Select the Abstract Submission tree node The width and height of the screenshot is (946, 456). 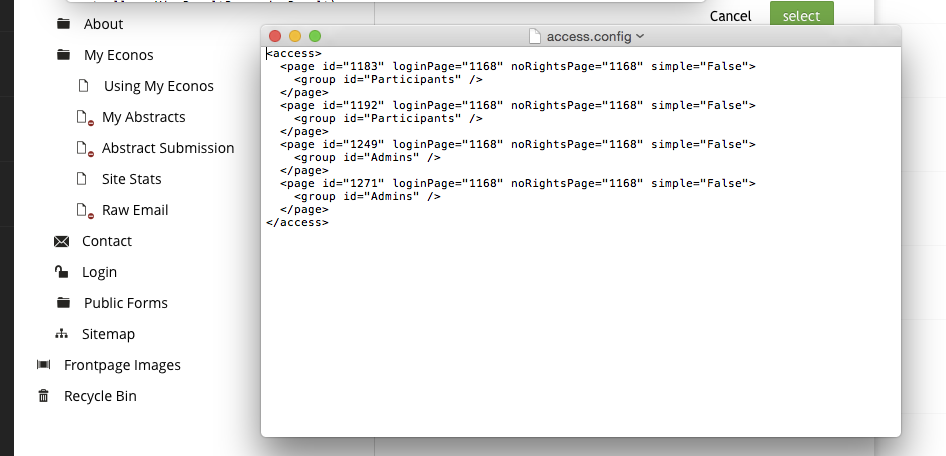[168, 148]
